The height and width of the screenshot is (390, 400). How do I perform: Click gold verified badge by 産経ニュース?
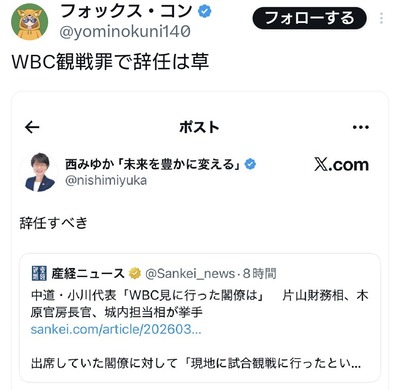pyautogui.click(x=135, y=273)
